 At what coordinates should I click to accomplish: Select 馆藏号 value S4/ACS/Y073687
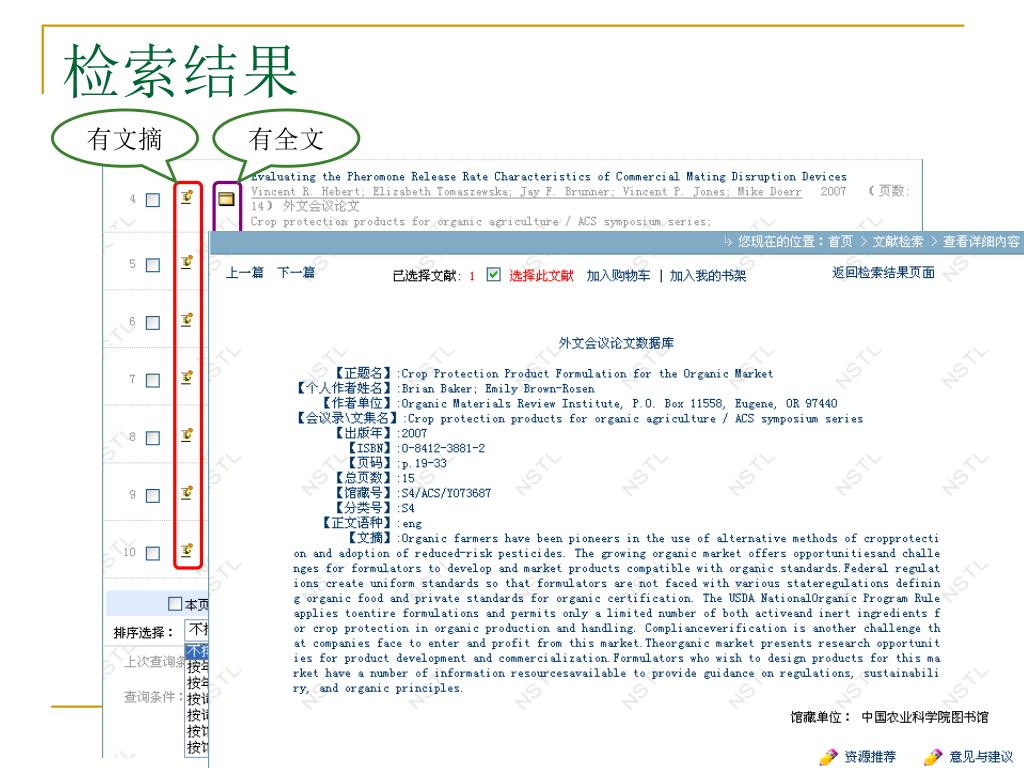tap(445, 493)
